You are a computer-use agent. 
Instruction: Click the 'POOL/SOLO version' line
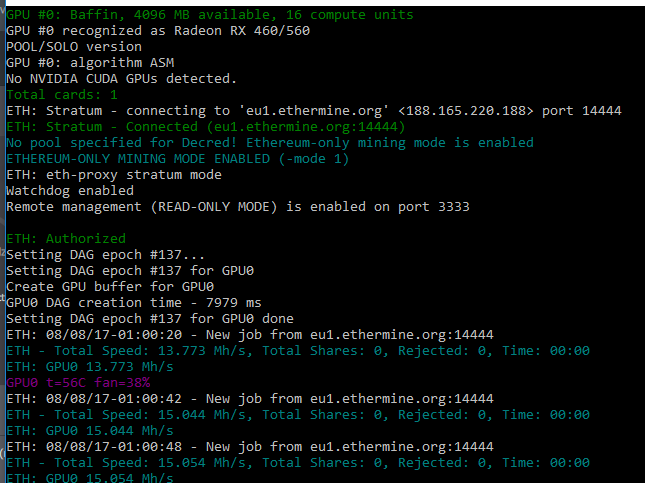pos(74,47)
